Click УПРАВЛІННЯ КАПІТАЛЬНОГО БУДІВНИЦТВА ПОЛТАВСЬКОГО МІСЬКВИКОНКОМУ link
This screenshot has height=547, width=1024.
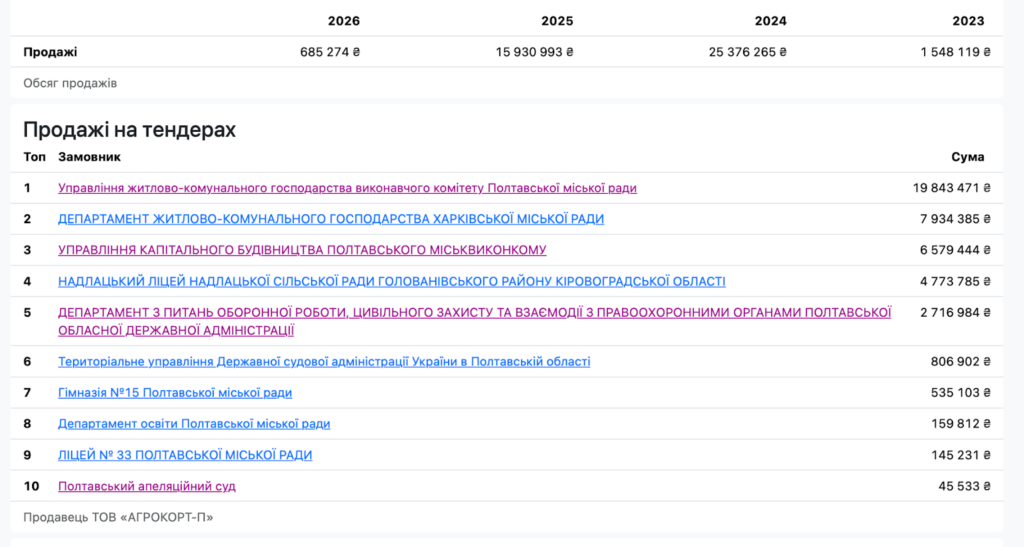pos(302,250)
